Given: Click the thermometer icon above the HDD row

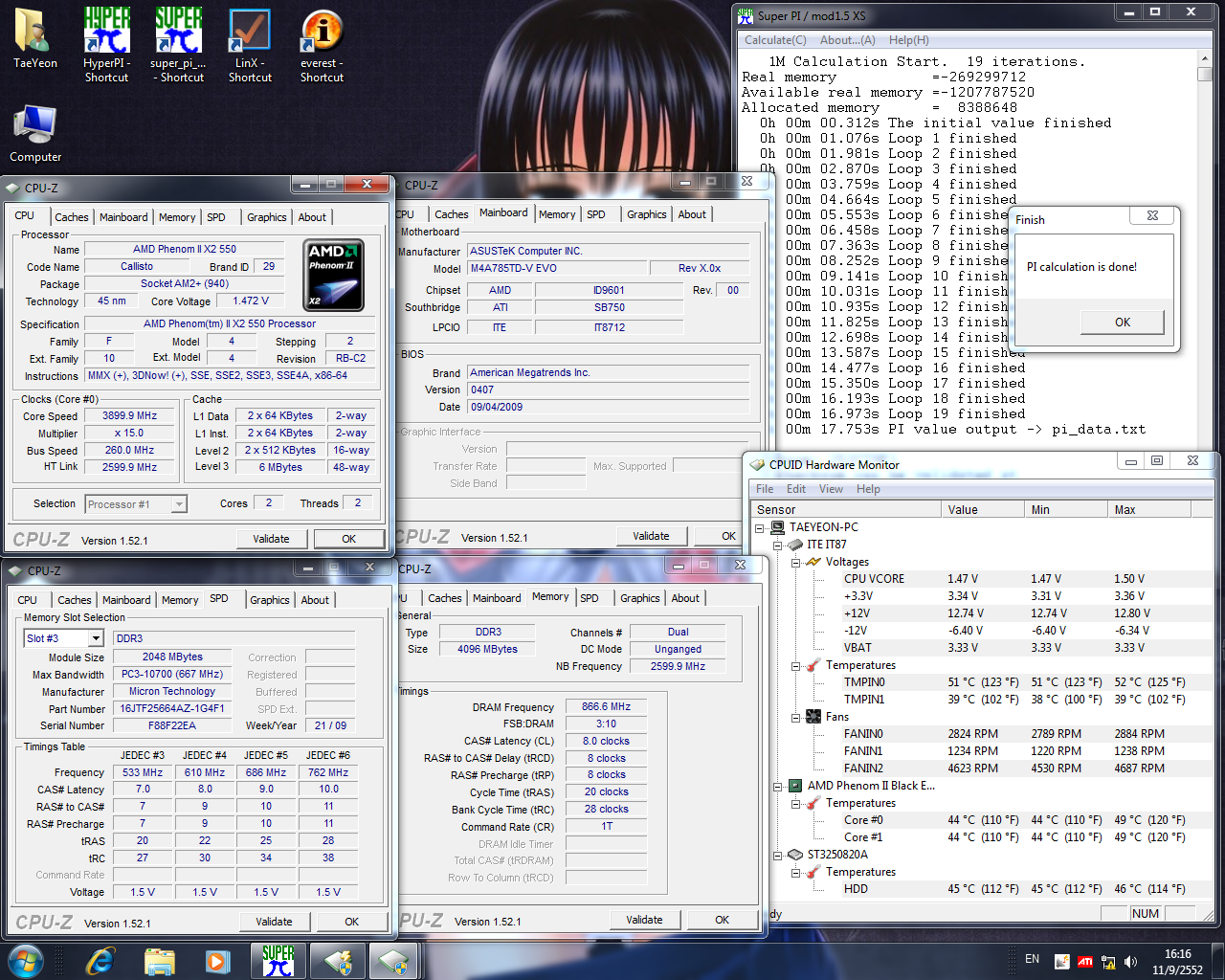Looking at the screenshot, I should tap(813, 872).
